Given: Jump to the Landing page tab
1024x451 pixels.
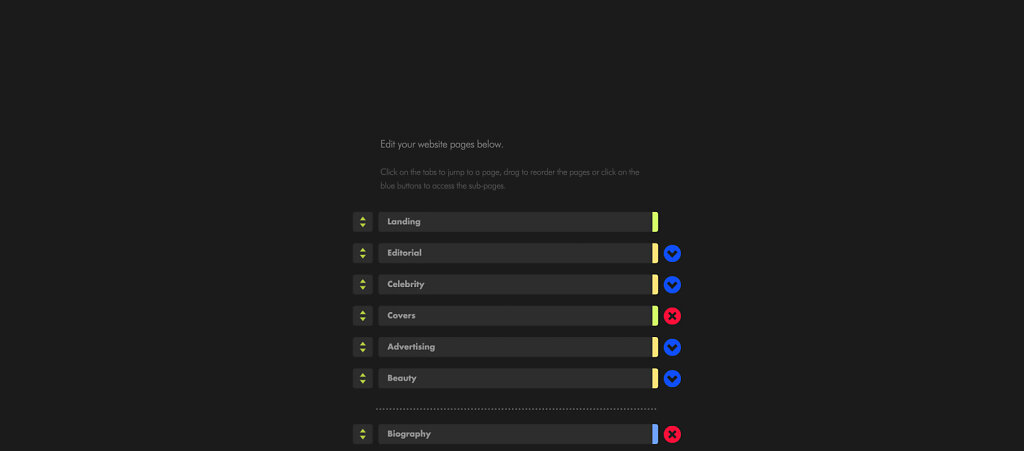Looking at the screenshot, I should click(514, 222).
